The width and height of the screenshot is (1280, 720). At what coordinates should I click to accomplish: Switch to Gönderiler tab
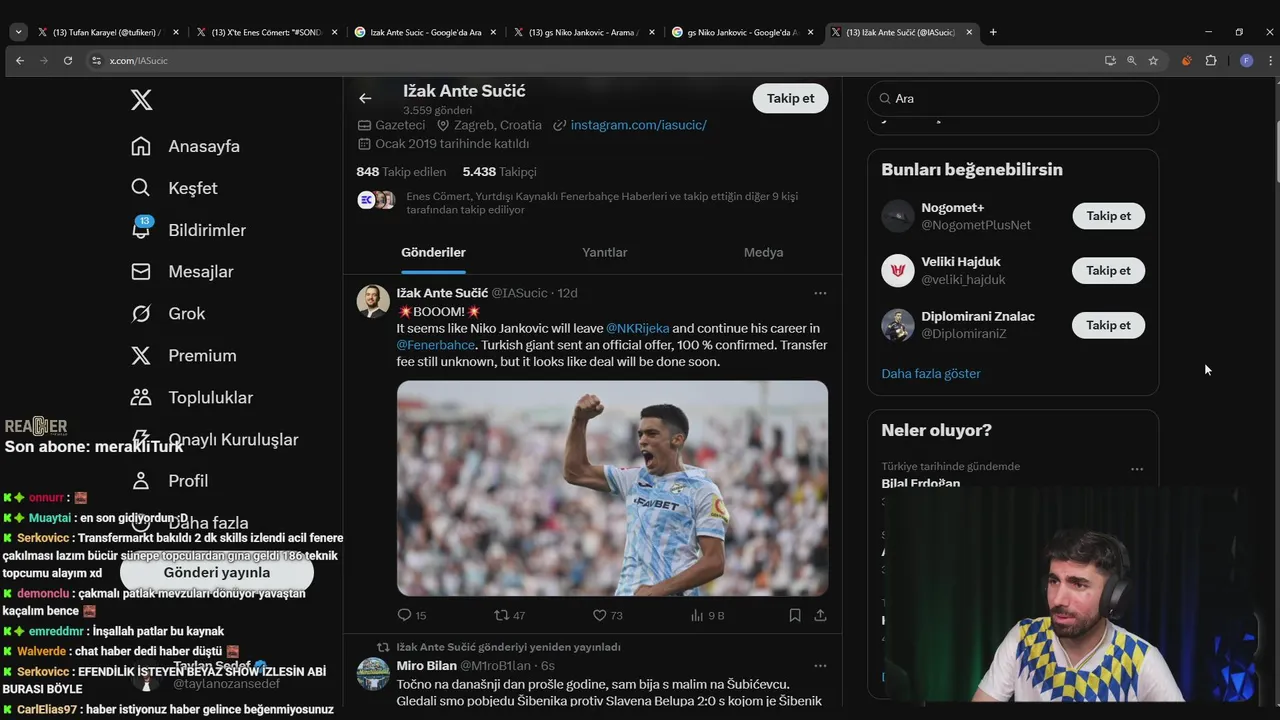433,252
